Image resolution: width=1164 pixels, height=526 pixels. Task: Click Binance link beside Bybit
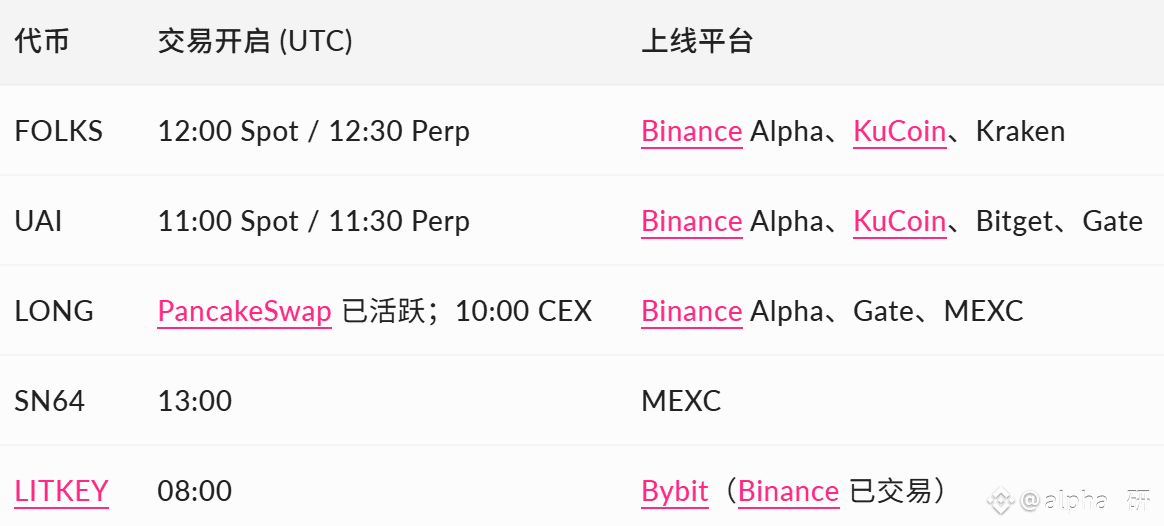(x=788, y=491)
